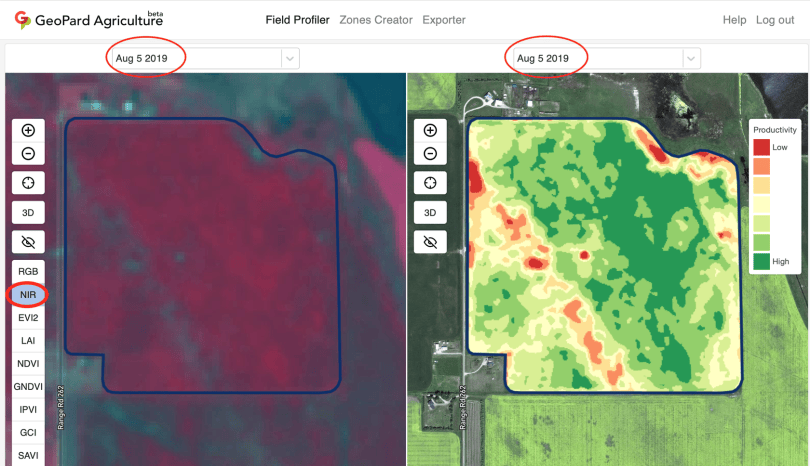Select the LAI index layer
The image size is (810, 466).
pyautogui.click(x=28, y=340)
